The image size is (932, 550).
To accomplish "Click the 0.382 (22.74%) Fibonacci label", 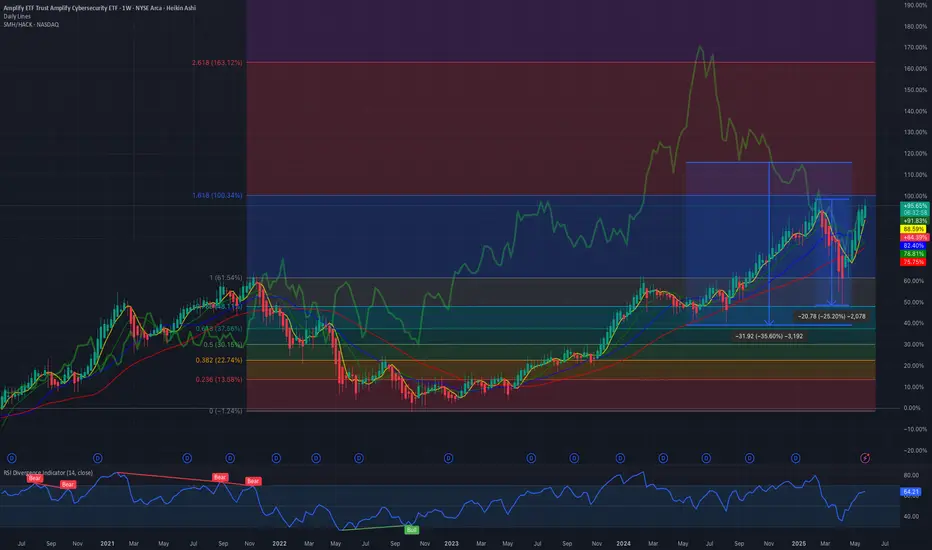I will [219, 360].
